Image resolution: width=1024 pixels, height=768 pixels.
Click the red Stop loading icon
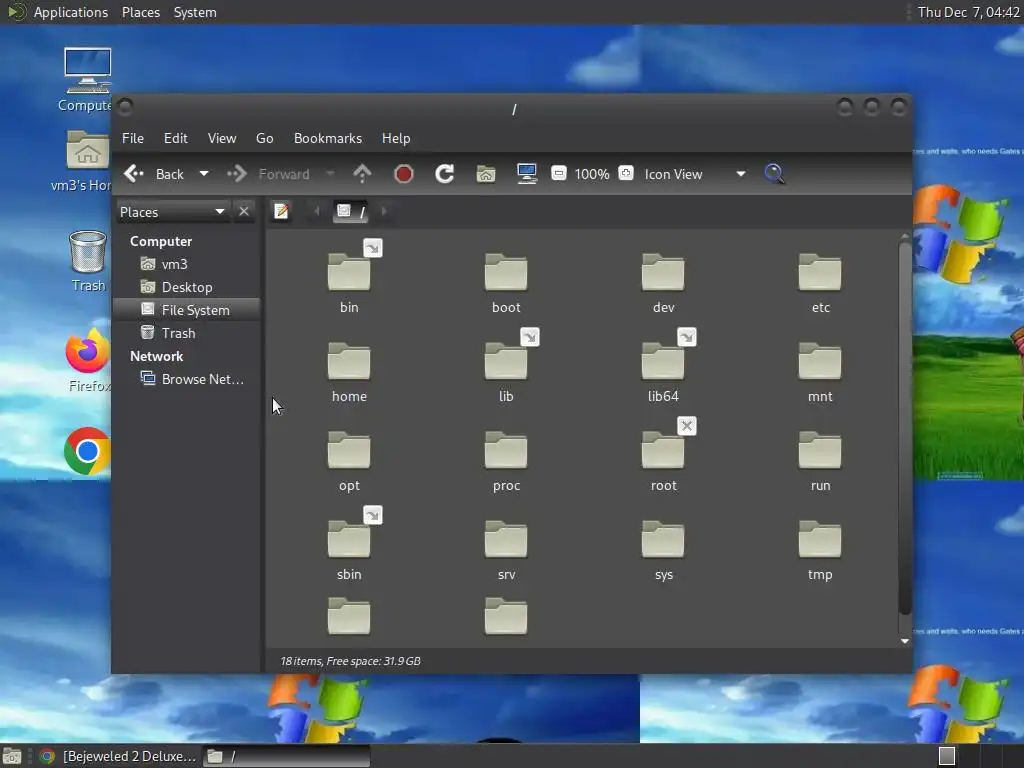(x=404, y=174)
